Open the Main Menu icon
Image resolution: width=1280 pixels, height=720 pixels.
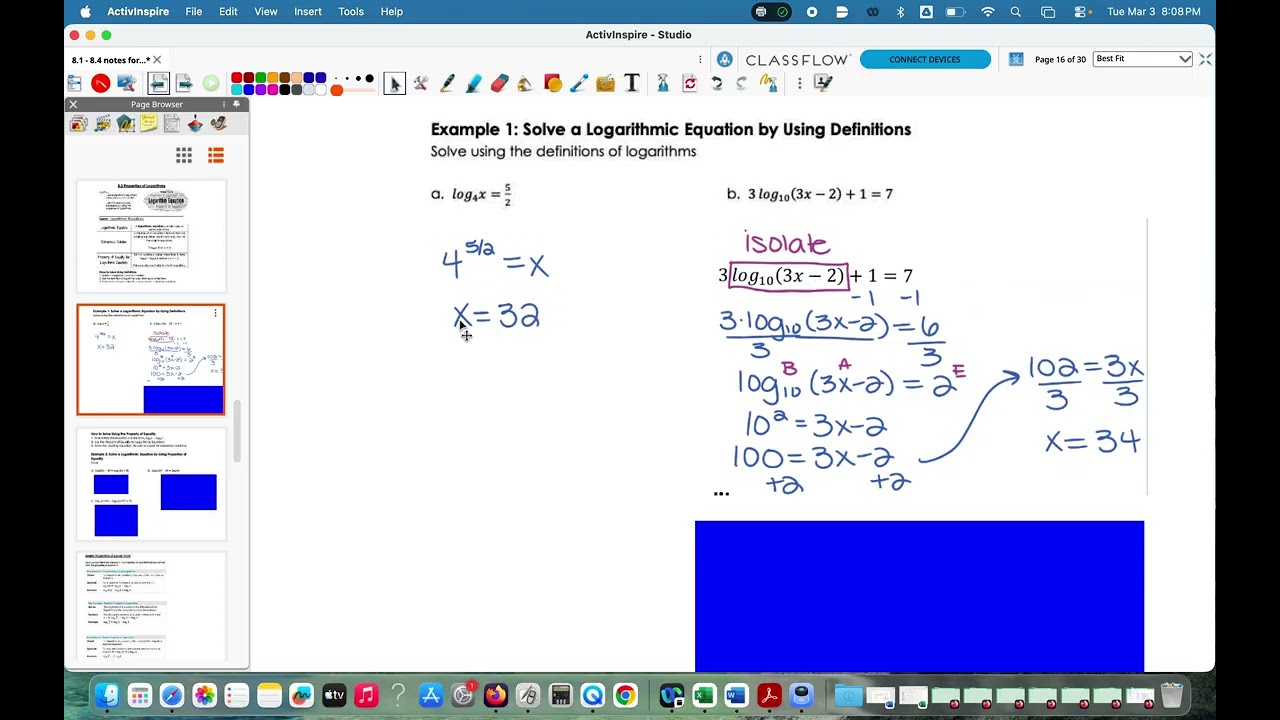75,84
